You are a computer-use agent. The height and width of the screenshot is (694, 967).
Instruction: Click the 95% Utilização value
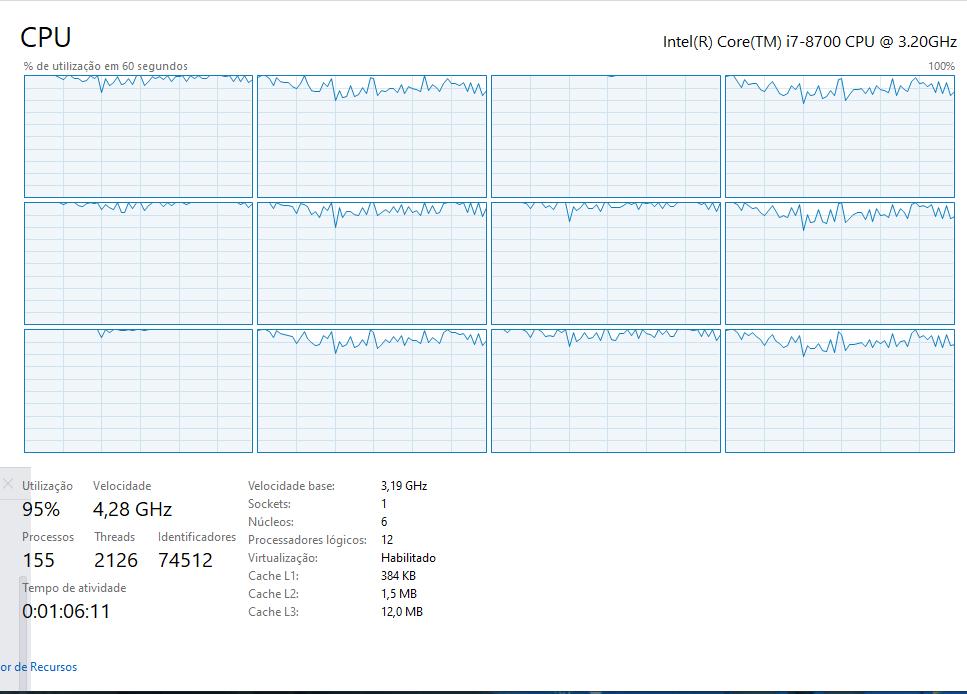41,509
